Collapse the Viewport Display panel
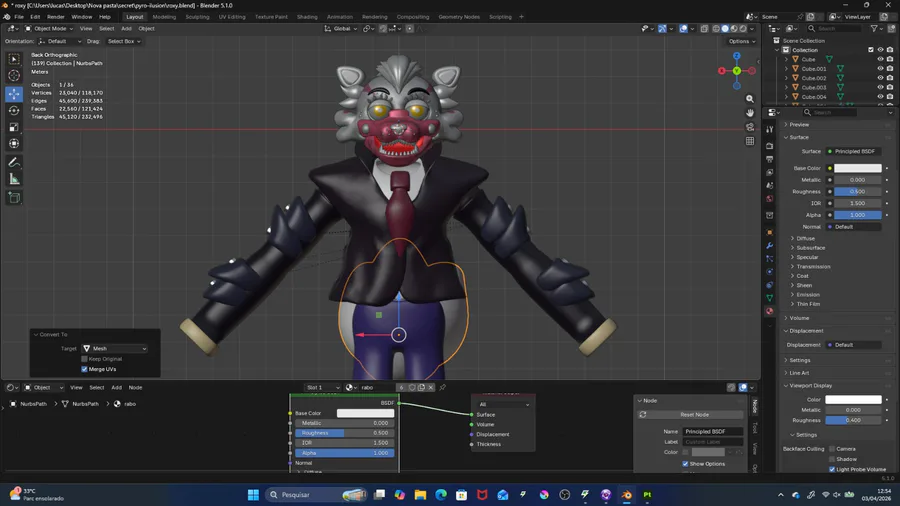Image resolution: width=900 pixels, height=506 pixels. [810, 386]
